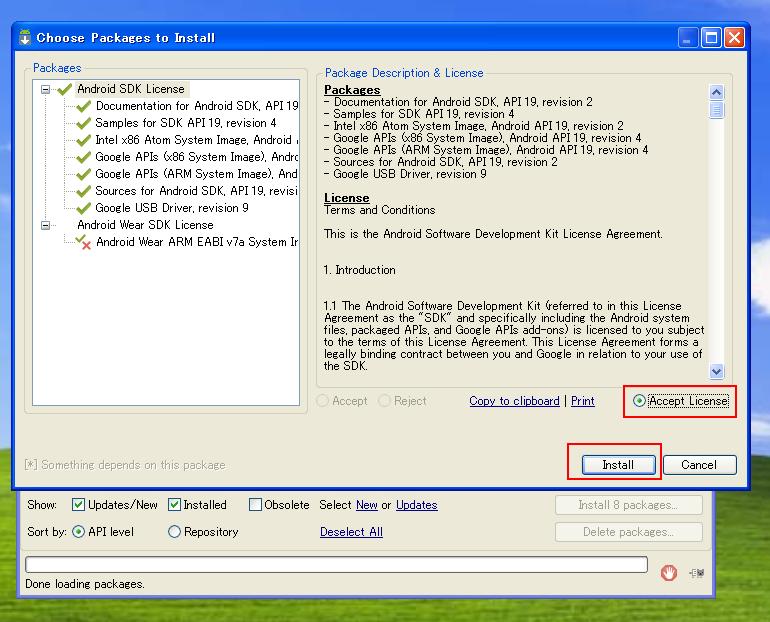
Task: Maximize the Choose Packages to Install window
Action: coord(711,38)
